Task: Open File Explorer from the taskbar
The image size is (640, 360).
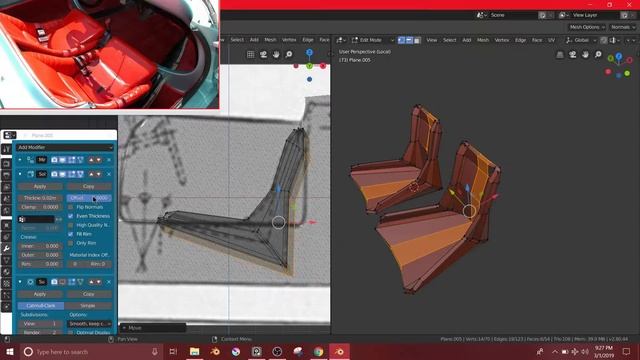Action: pyautogui.click(x=195, y=351)
